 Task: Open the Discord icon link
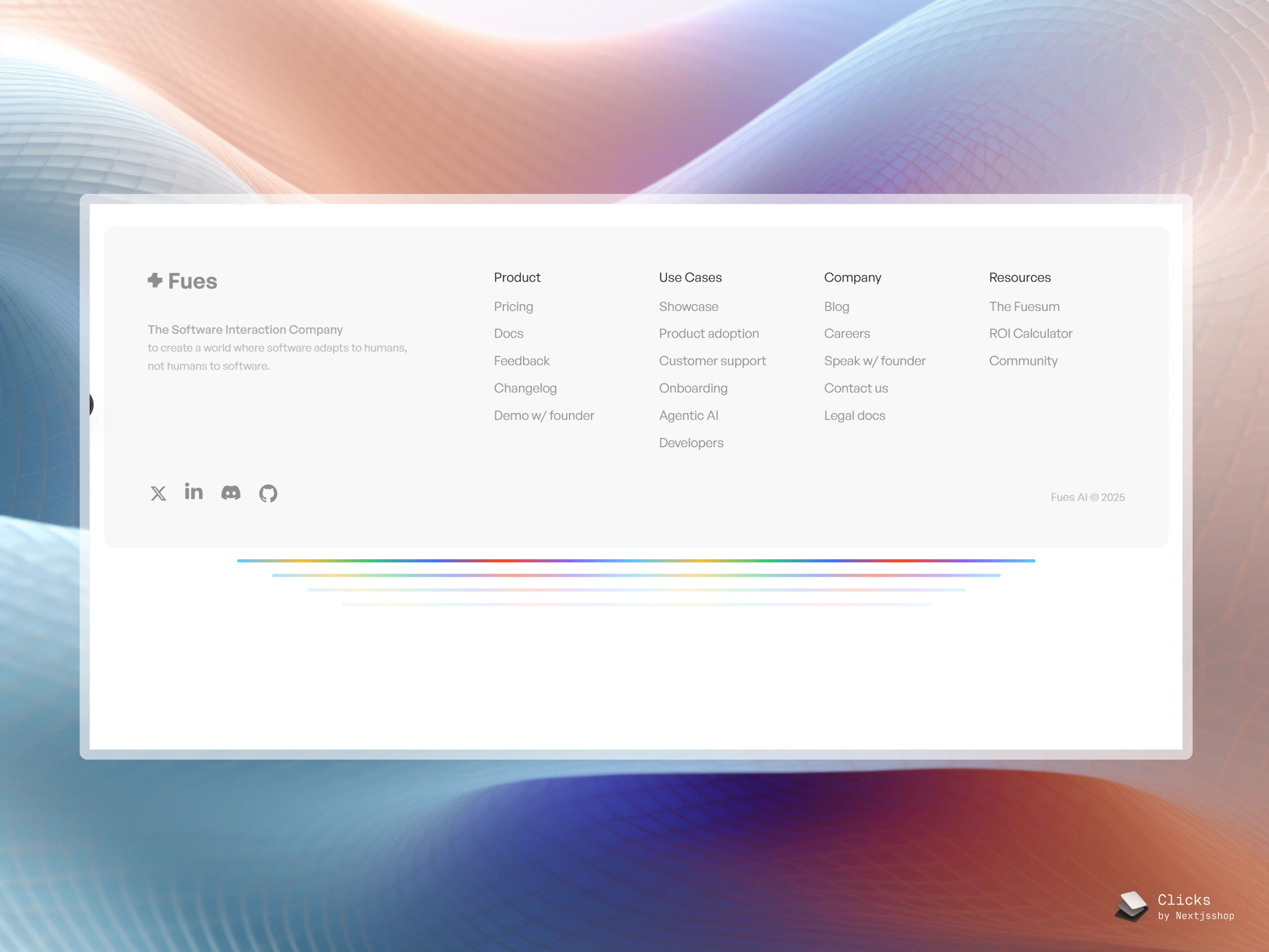tap(231, 493)
